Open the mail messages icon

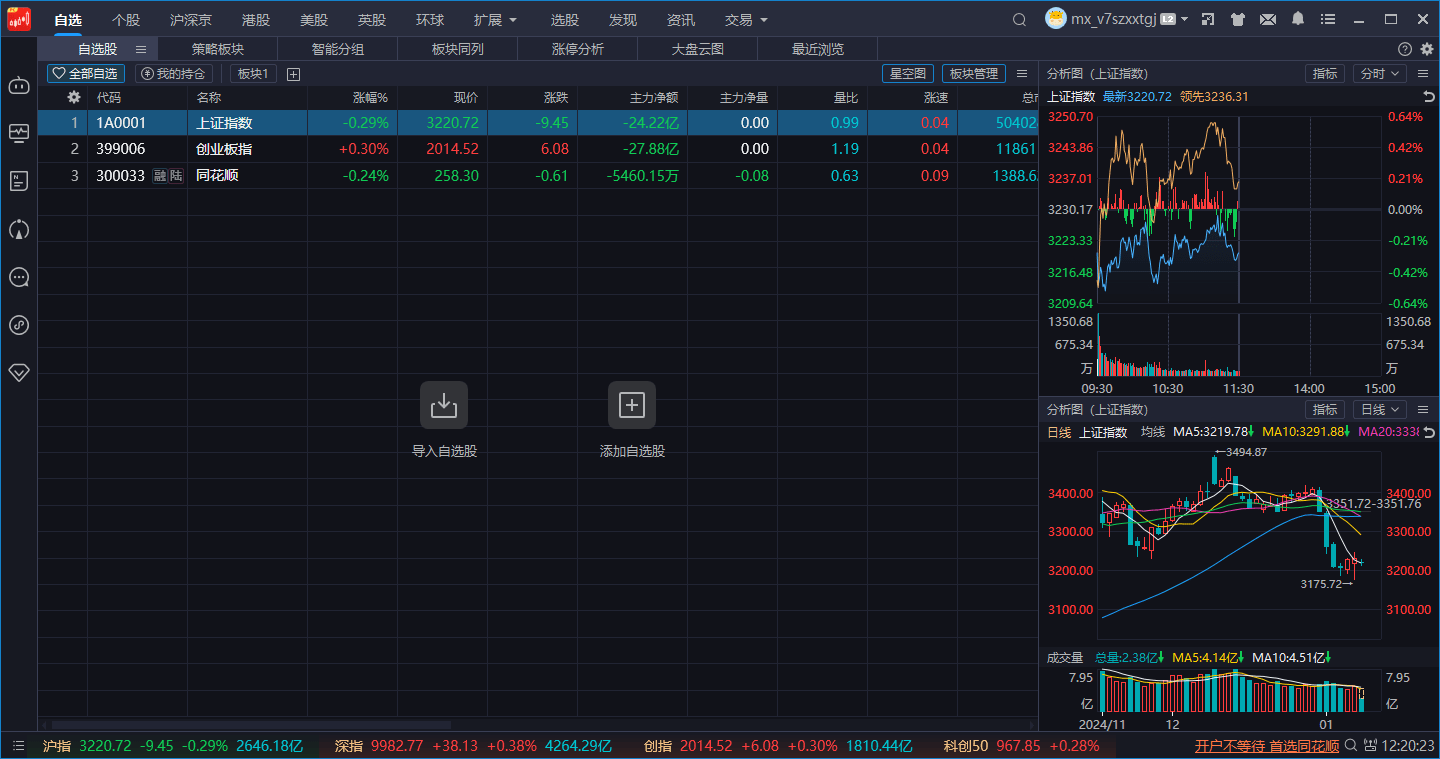pos(1267,20)
